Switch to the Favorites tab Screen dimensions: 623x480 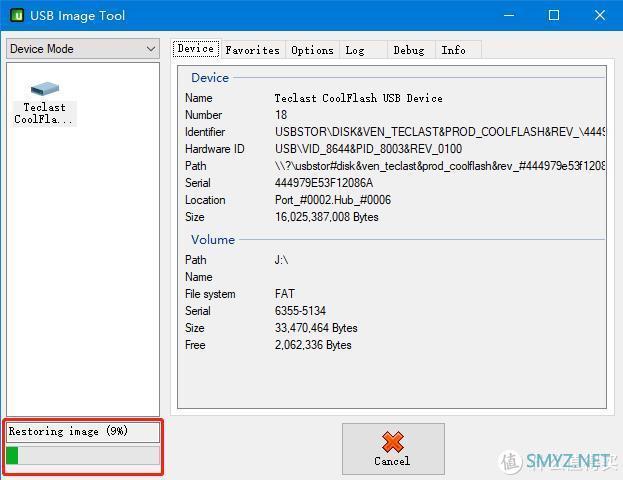tap(253, 50)
